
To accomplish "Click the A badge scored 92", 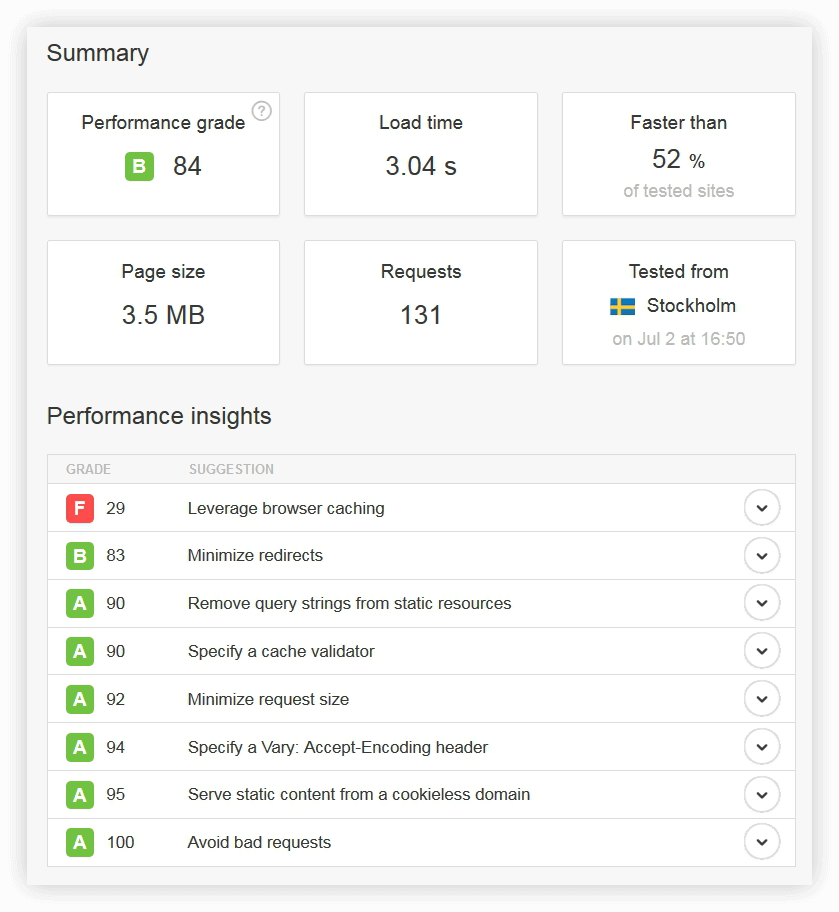I will coord(80,699).
